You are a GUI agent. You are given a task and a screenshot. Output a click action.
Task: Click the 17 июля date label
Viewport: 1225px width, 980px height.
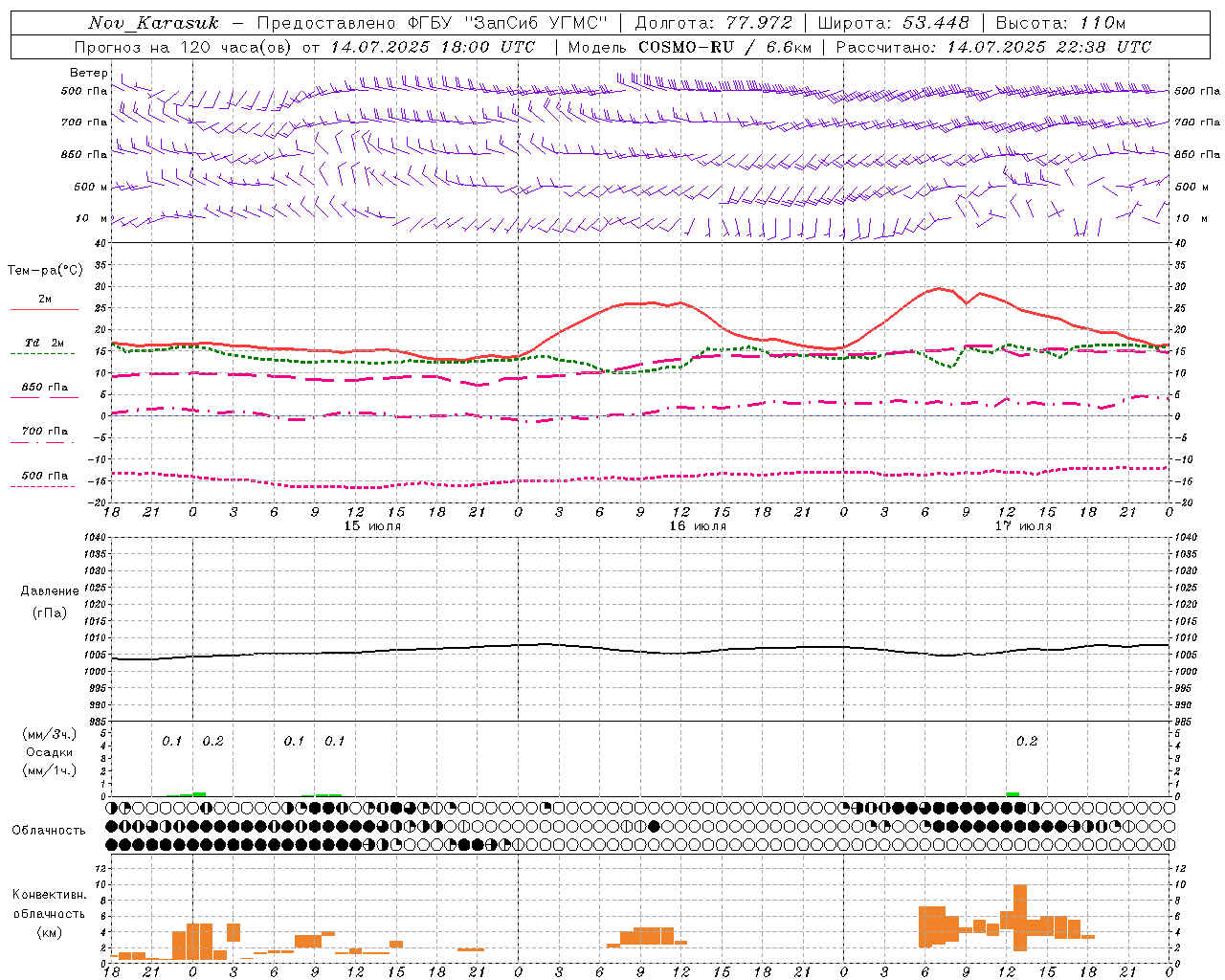(x=1023, y=526)
